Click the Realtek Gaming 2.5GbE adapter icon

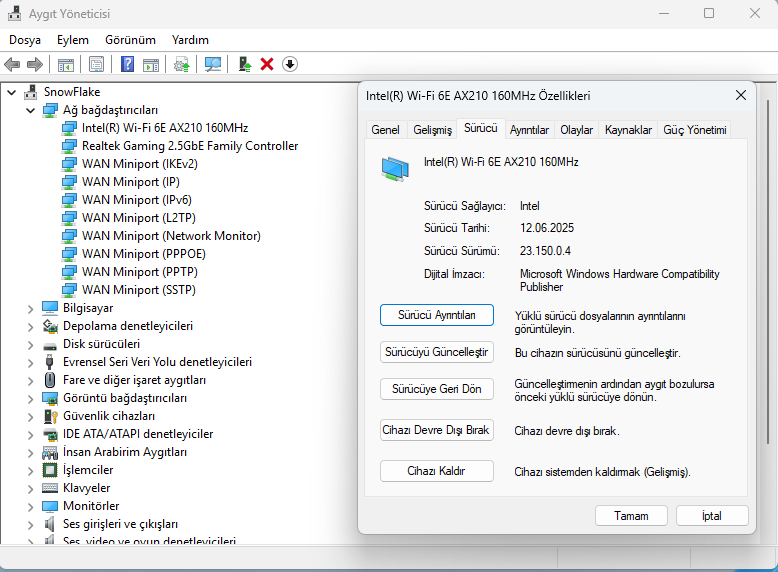tap(69, 146)
